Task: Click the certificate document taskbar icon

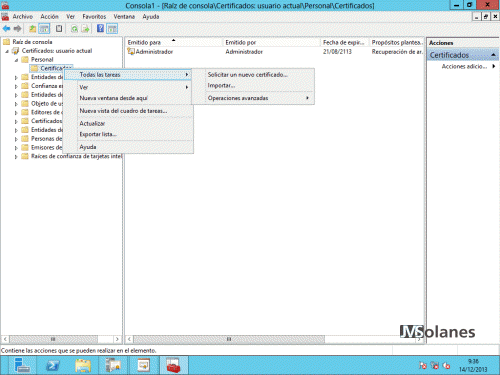Action: coord(144,365)
